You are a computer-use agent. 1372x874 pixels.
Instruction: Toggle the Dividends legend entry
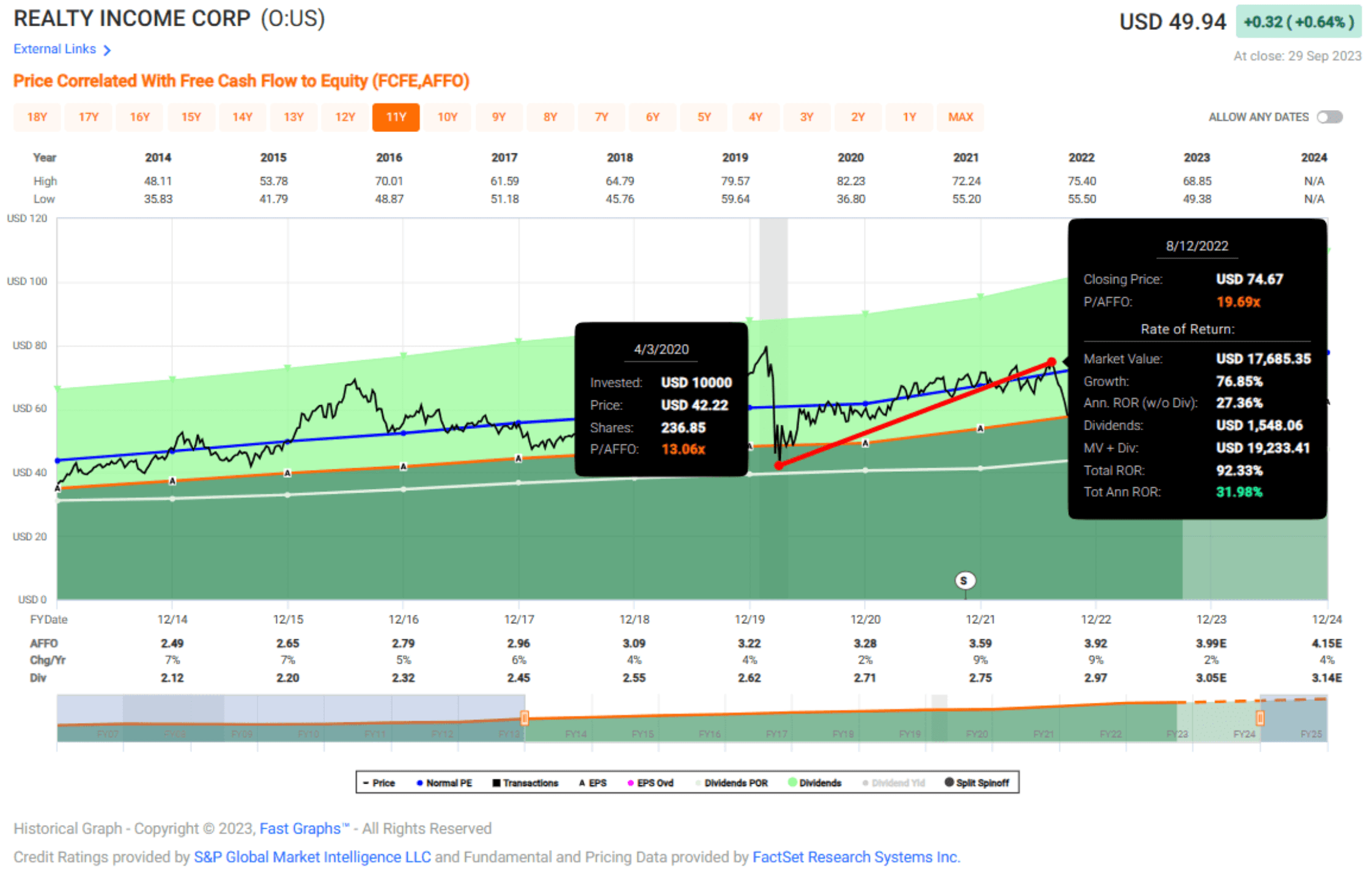click(815, 783)
